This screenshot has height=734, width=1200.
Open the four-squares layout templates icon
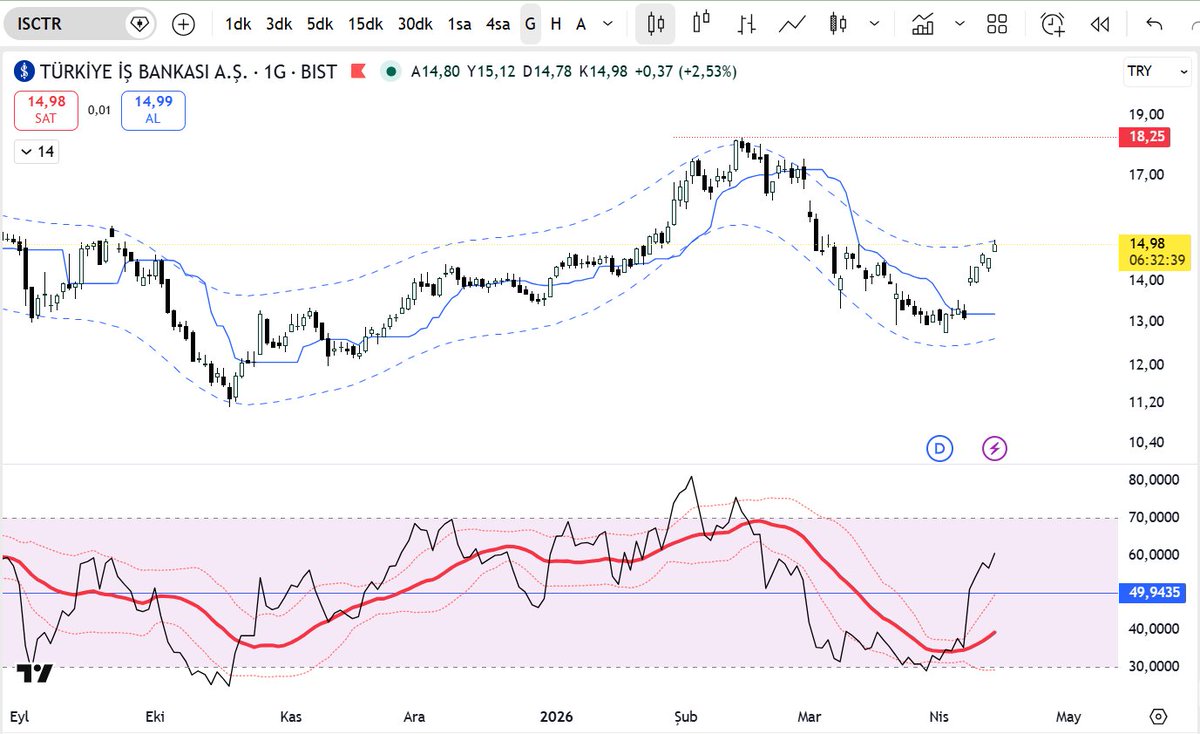click(997, 23)
